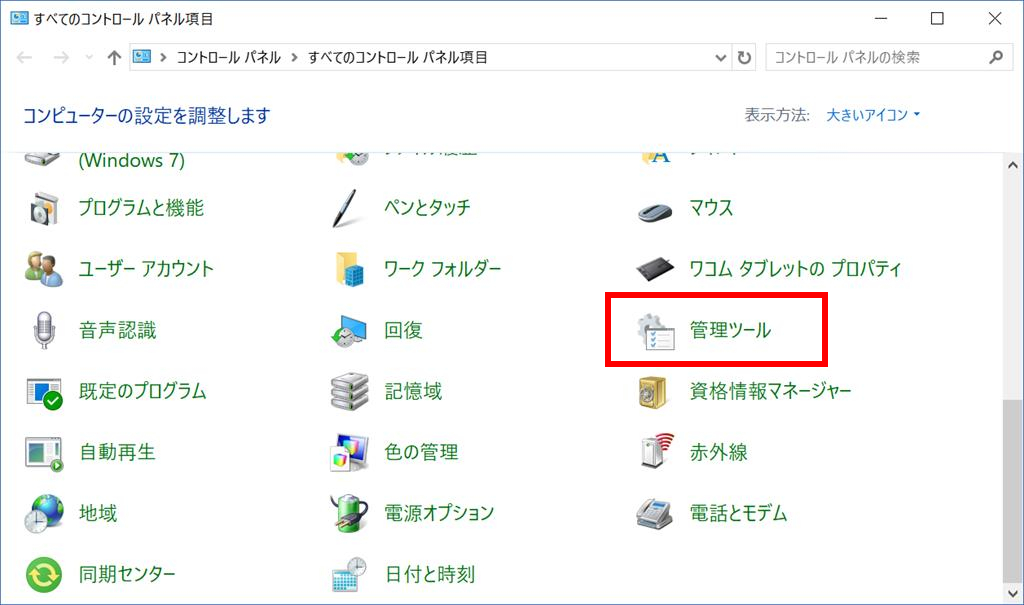Open the 音声認識 microphone icon

coord(43,330)
